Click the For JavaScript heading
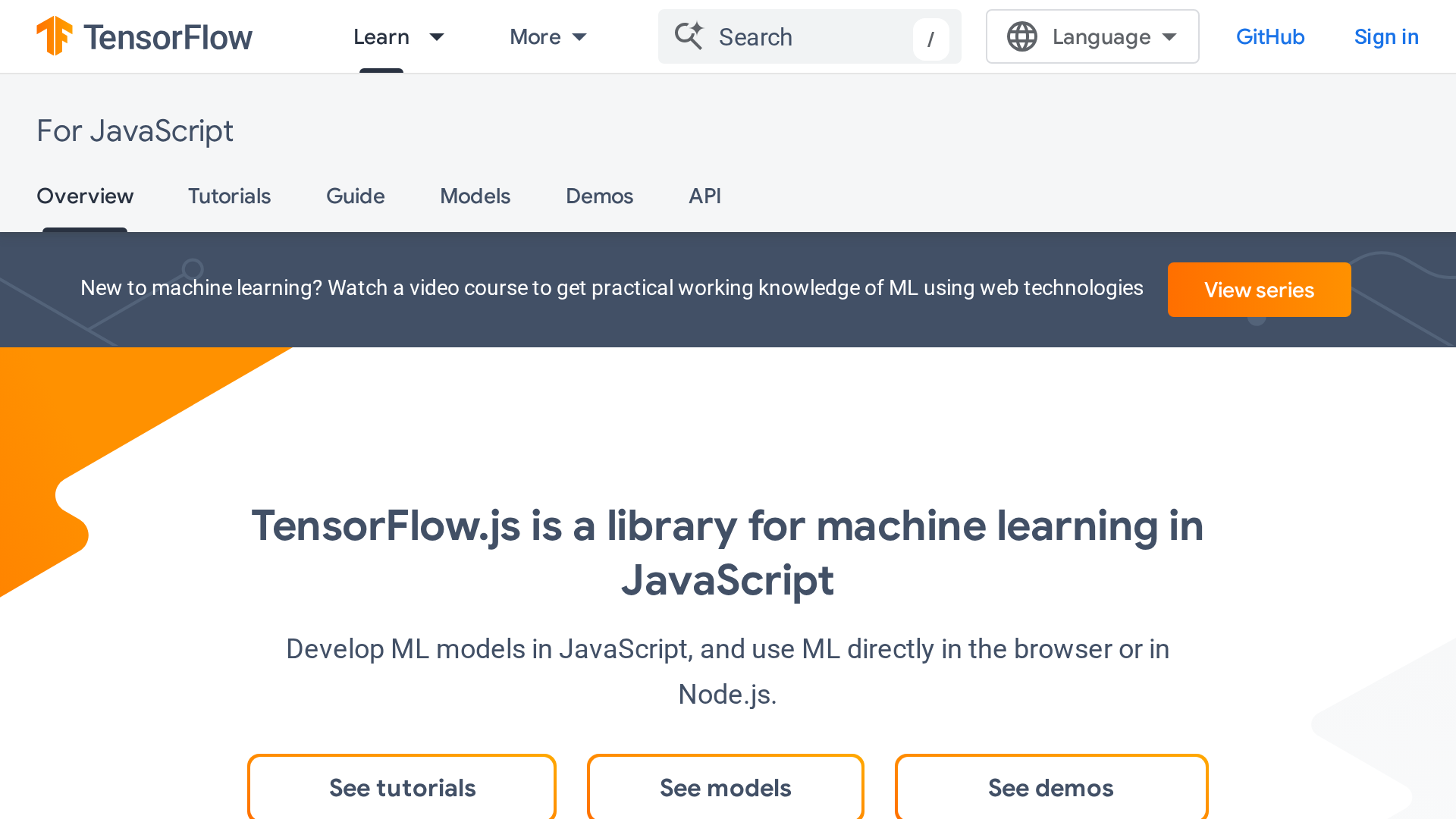The image size is (1456, 819). 135,131
